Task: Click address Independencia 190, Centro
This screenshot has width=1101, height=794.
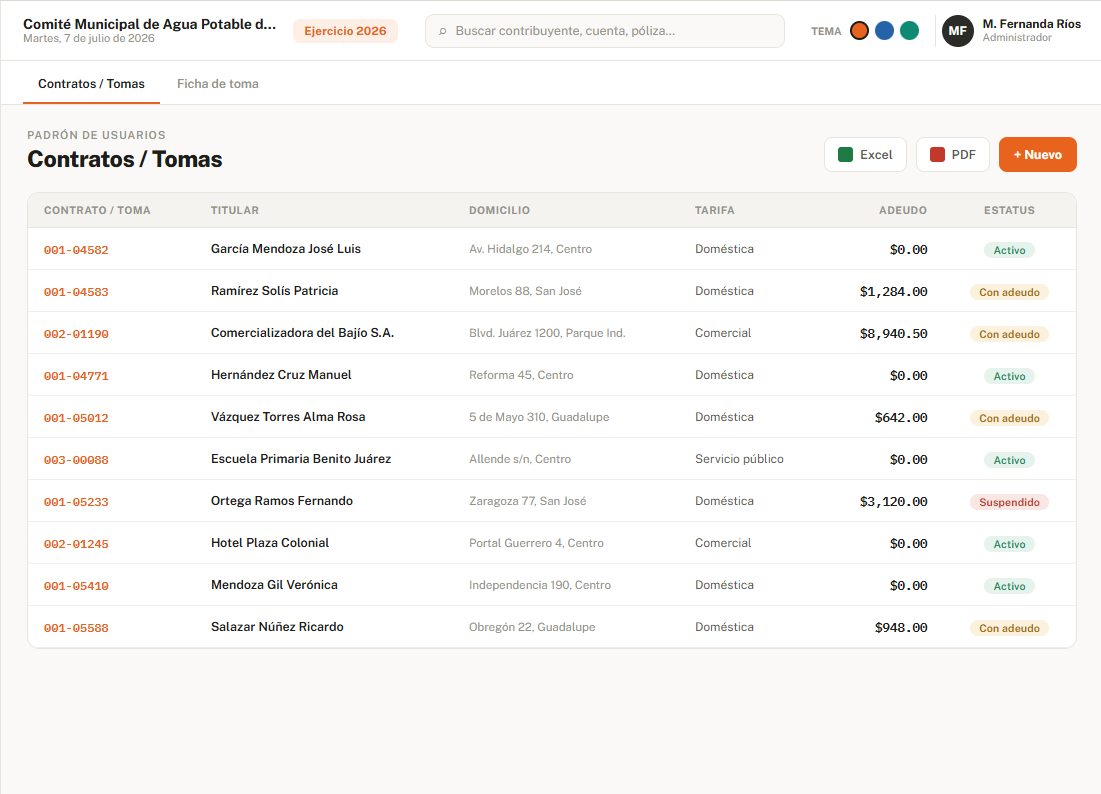Action: (540, 585)
